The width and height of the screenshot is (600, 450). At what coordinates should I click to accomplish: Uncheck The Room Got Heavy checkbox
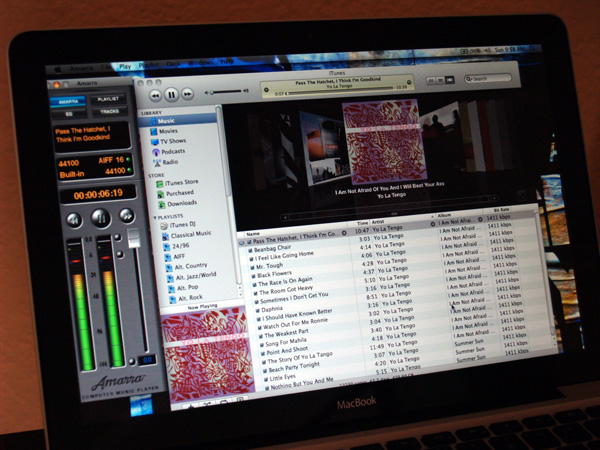pyautogui.click(x=256, y=293)
